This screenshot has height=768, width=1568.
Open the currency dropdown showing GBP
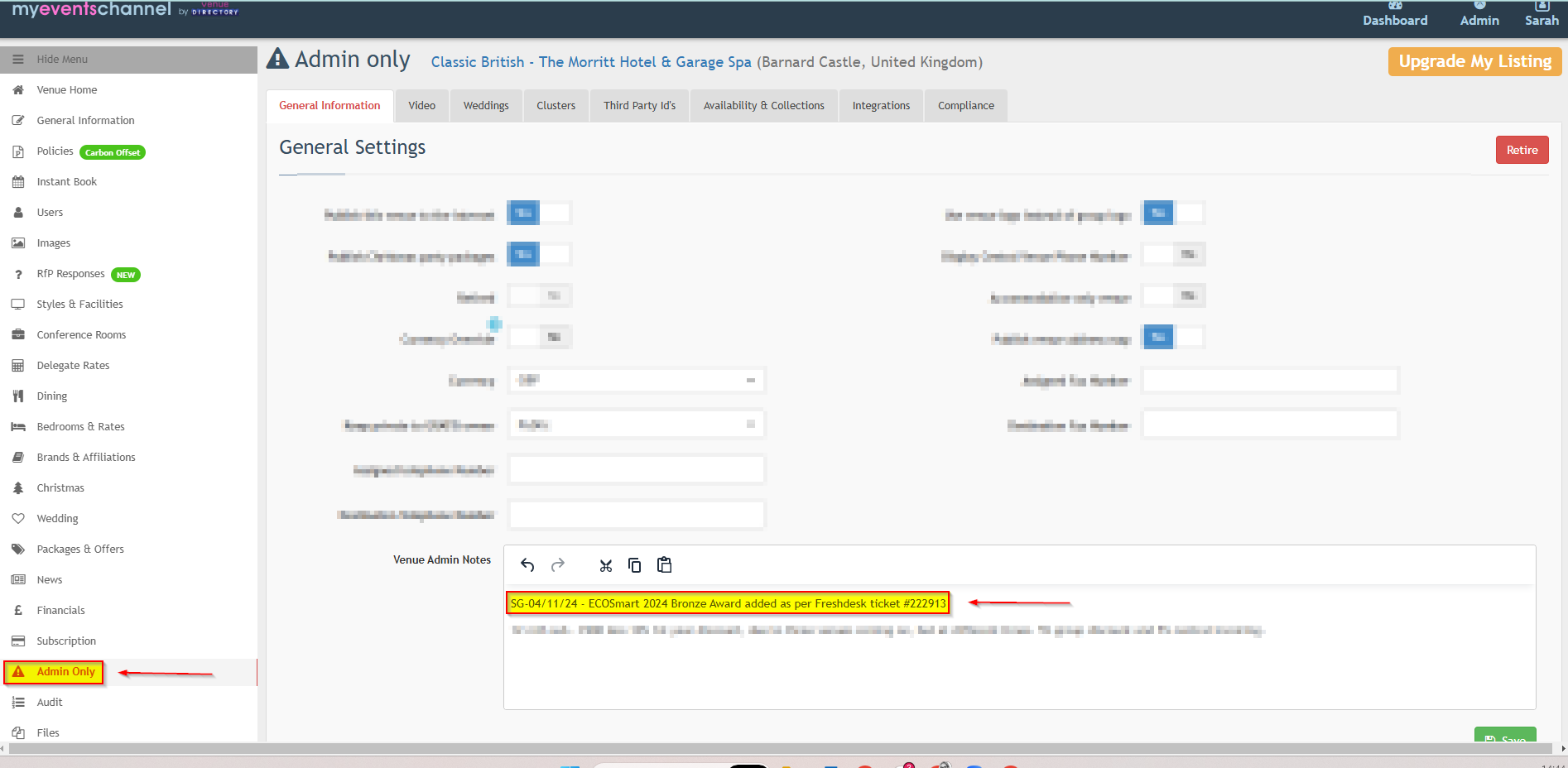[637, 380]
